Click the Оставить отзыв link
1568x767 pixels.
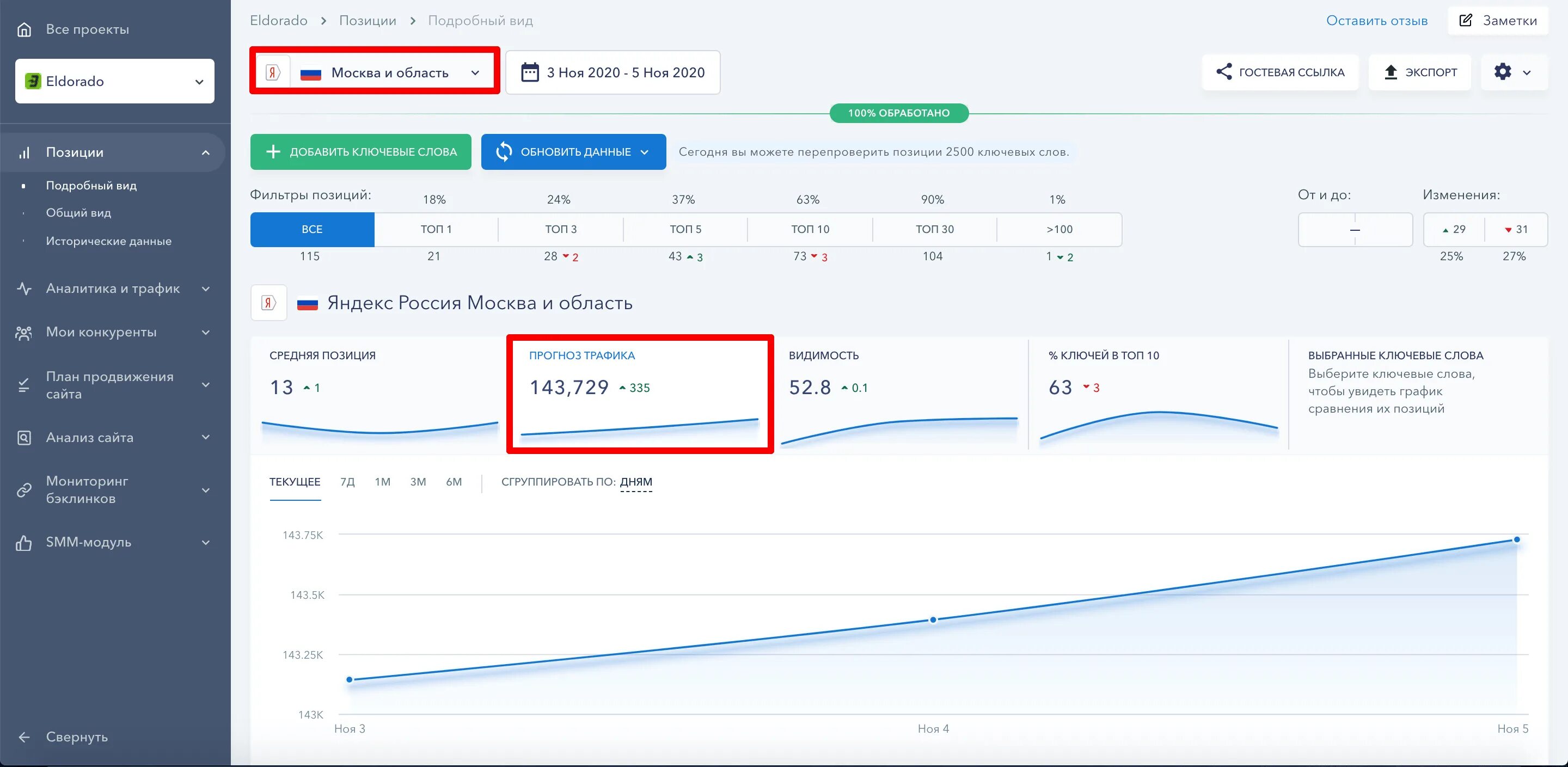click(1376, 21)
